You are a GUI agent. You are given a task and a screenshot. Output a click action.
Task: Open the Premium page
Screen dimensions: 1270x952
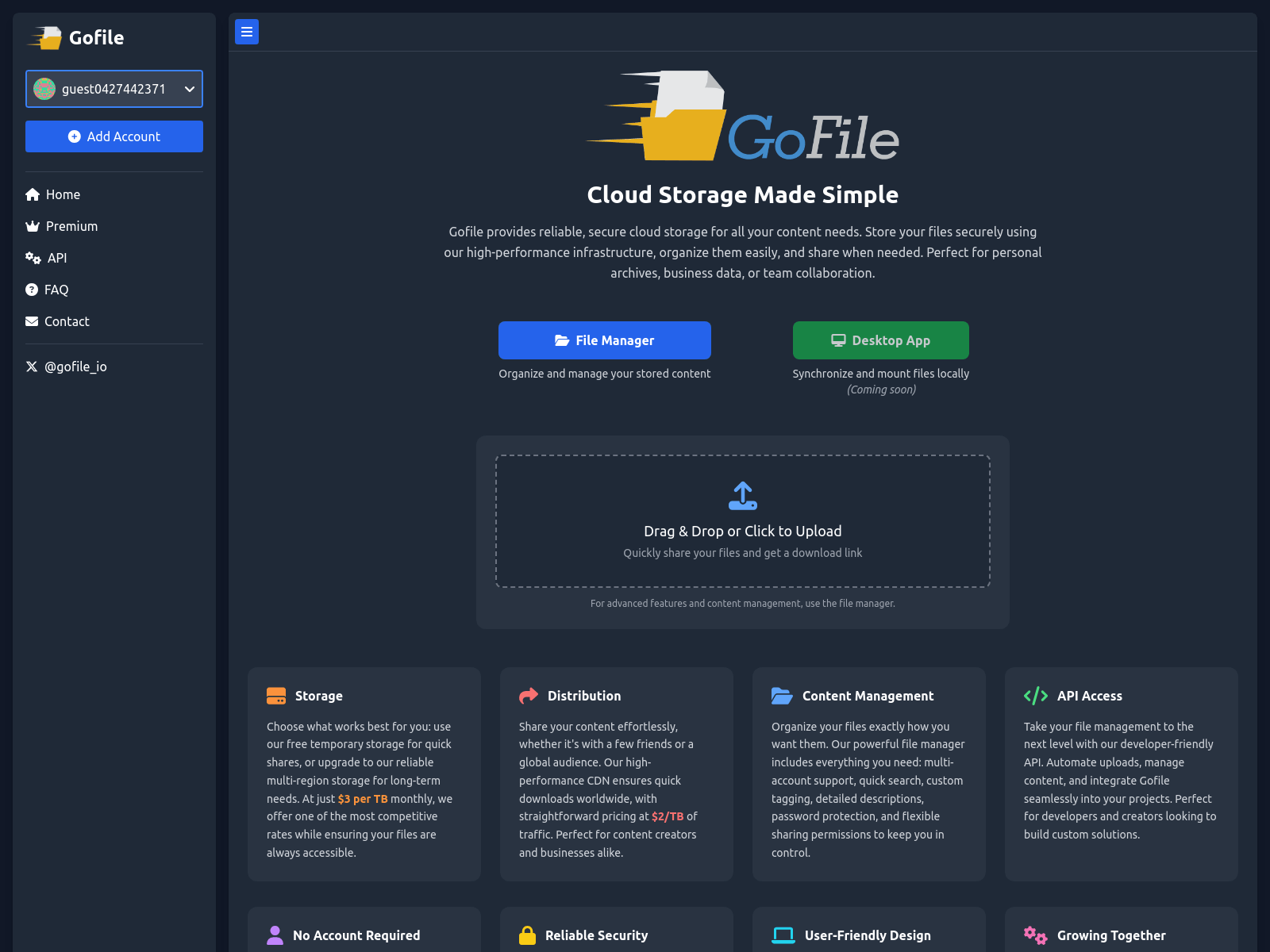[62, 226]
